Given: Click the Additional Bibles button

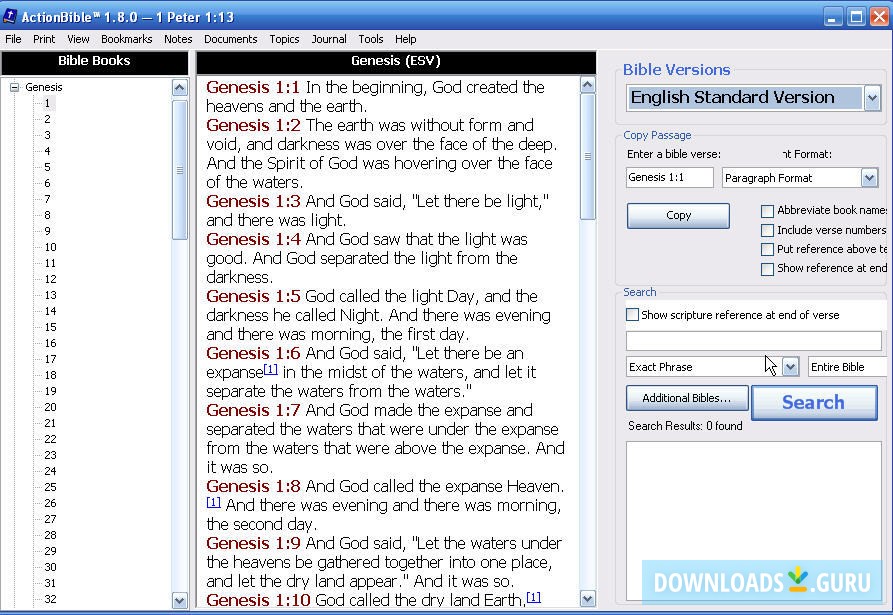Looking at the screenshot, I should pyautogui.click(x=687, y=398).
